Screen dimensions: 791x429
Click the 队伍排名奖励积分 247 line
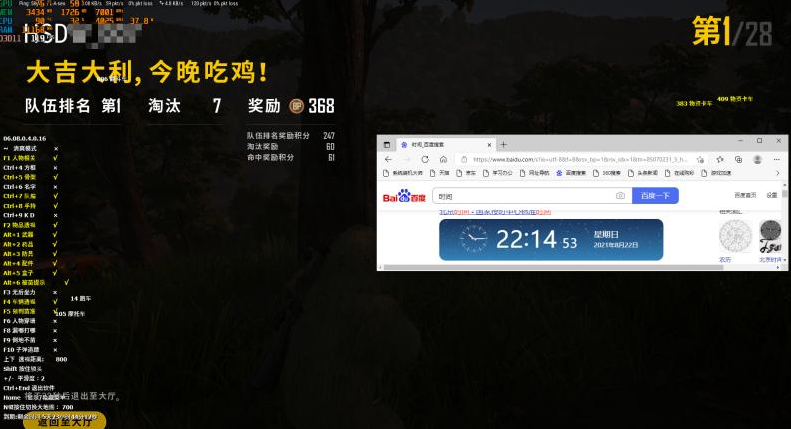(291, 136)
